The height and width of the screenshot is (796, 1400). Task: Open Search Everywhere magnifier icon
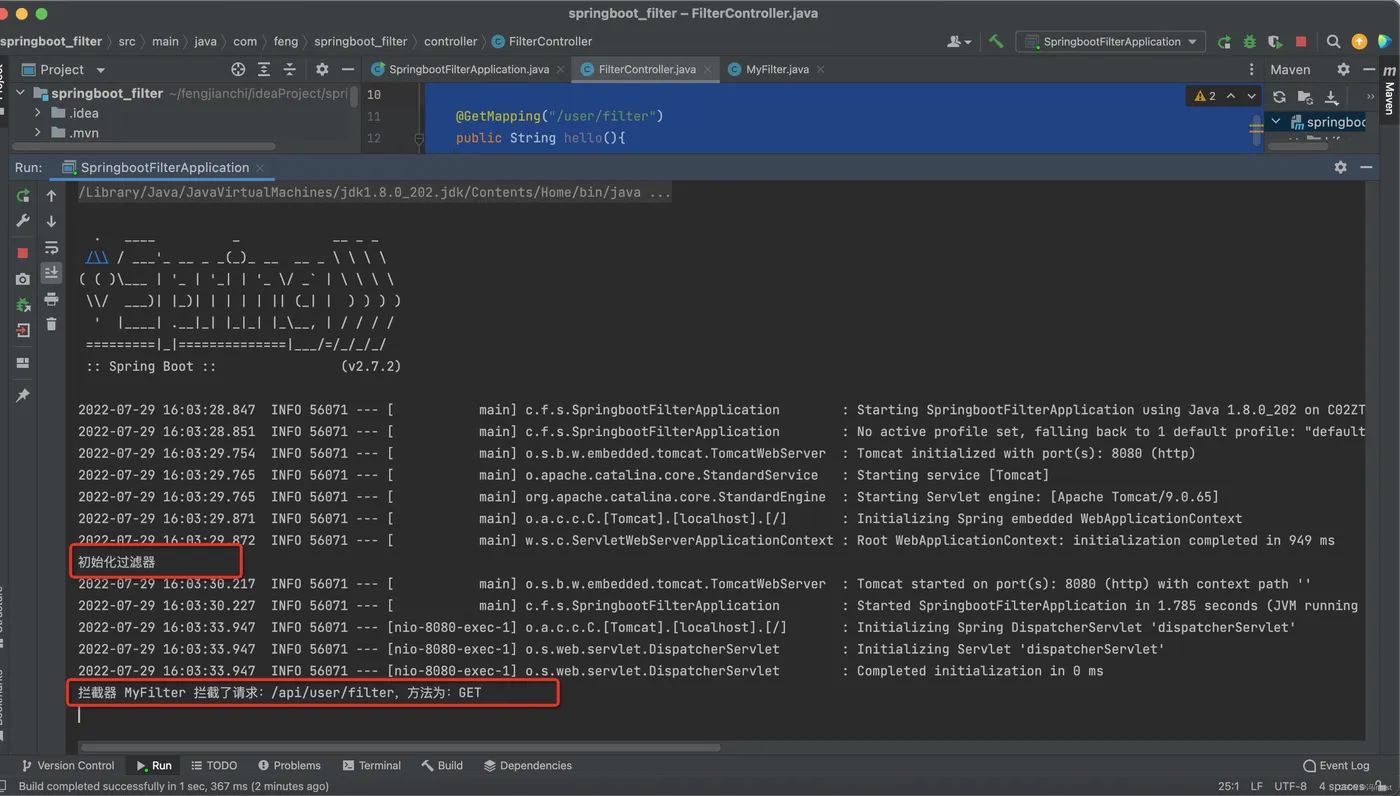click(1333, 41)
